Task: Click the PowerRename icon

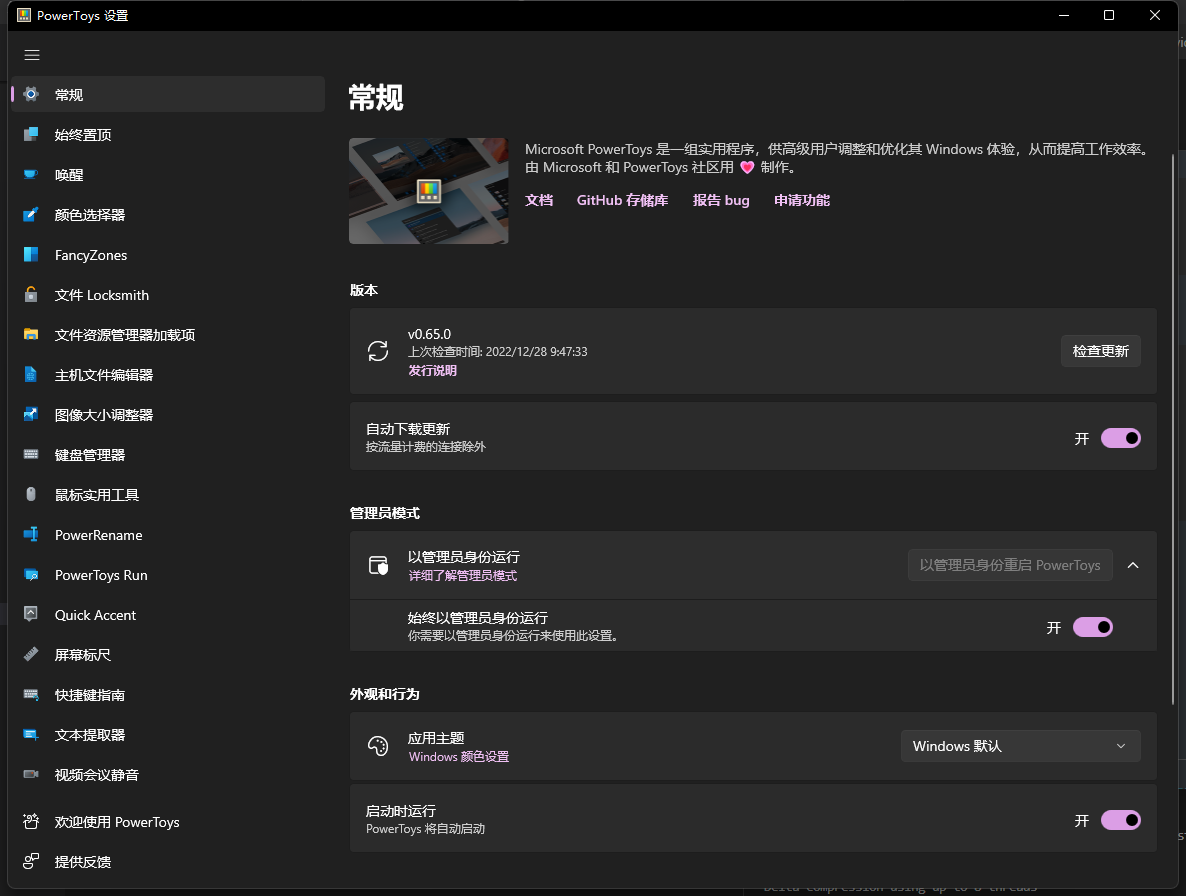Action: (x=31, y=535)
